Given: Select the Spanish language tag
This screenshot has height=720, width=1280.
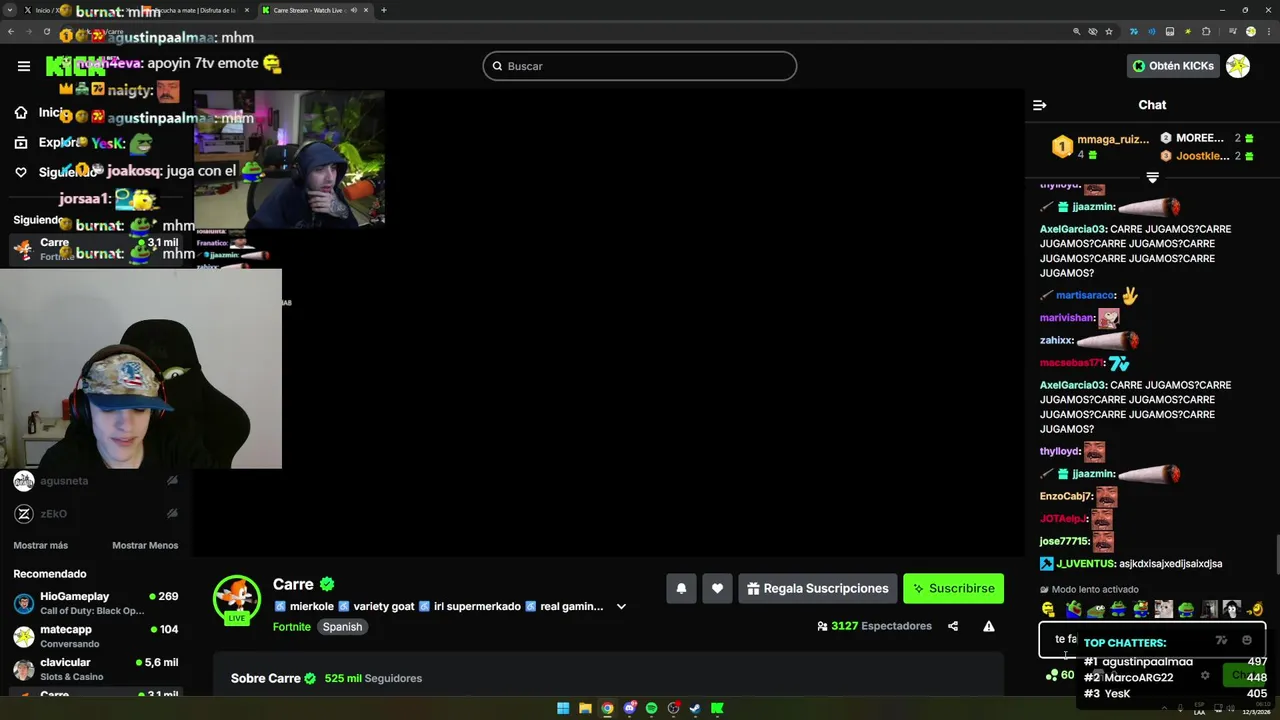Looking at the screenshot, I should pos(342,627).
